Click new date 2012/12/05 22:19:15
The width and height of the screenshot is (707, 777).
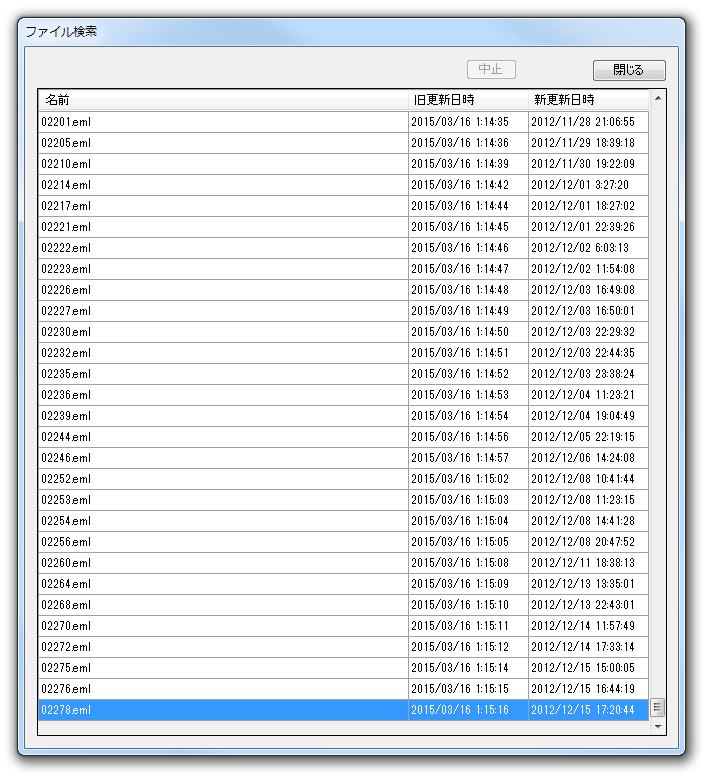[x=583, y=437]
